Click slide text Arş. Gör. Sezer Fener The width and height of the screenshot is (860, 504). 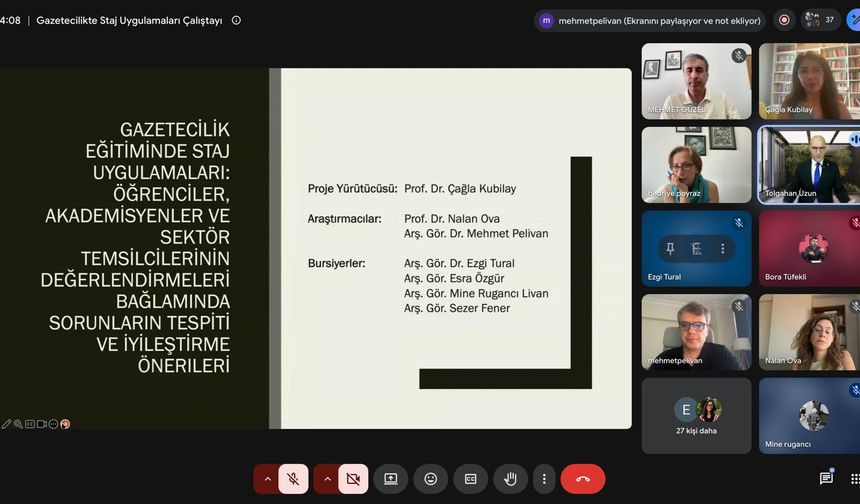457,308
